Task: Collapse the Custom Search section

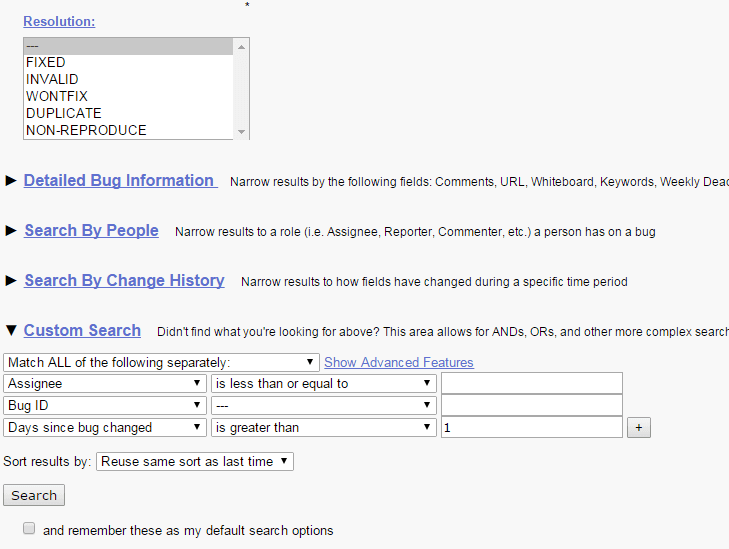Action: [82, 331]
